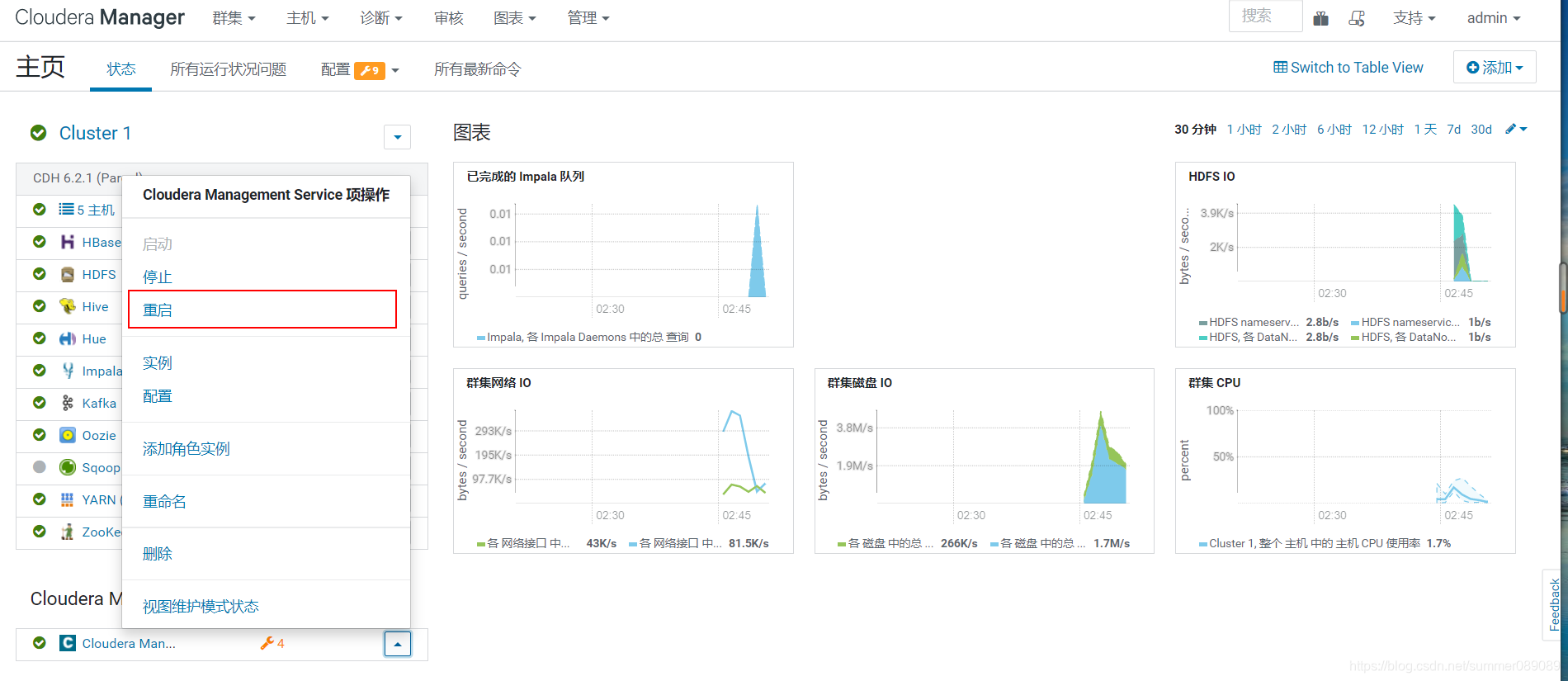The width and height of the screenshot is (1568, 681).
Task: Click the Oozie service icon
Action: pyautogui.click(x=68, y=435)
